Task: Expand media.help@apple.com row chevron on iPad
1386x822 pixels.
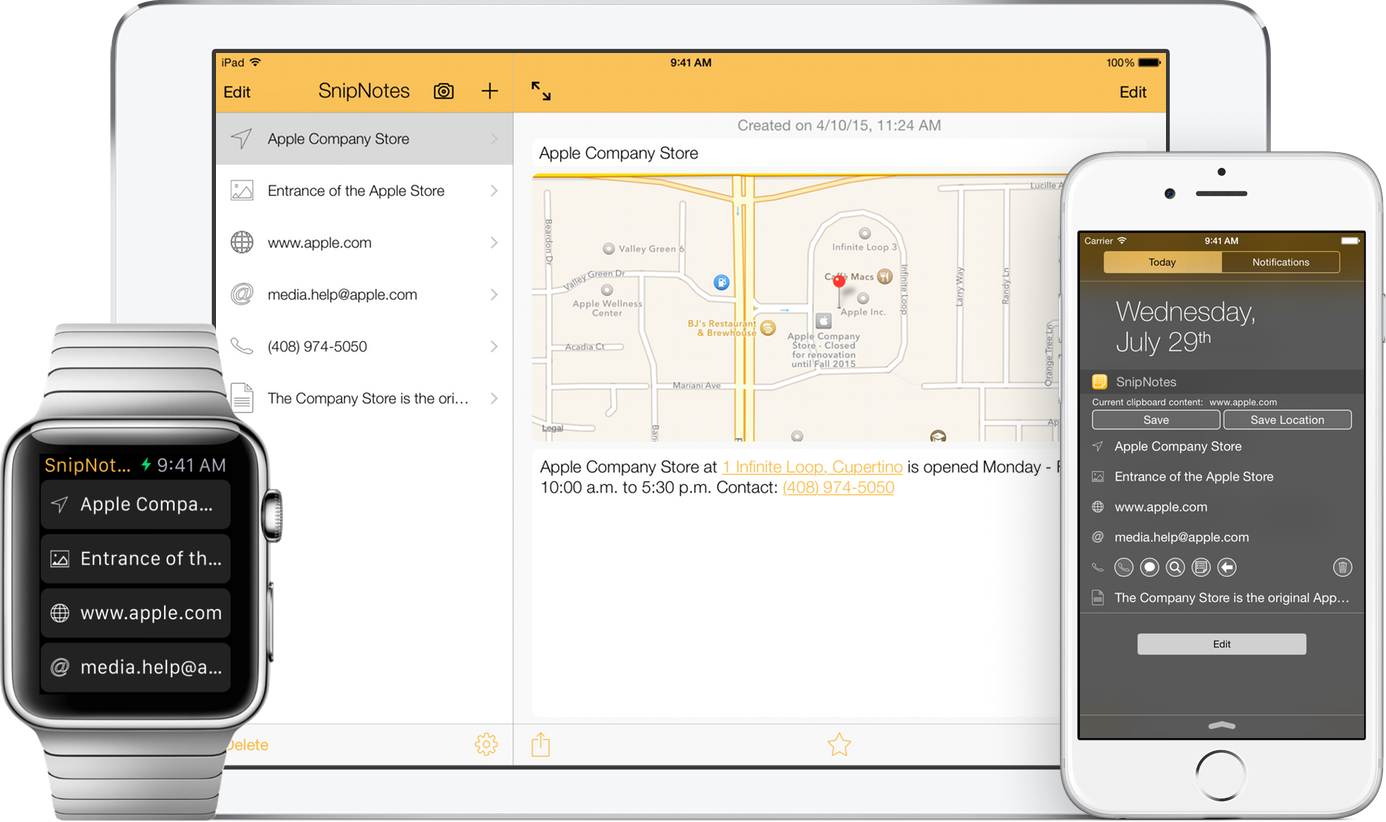Action: (x=494, y=295)
